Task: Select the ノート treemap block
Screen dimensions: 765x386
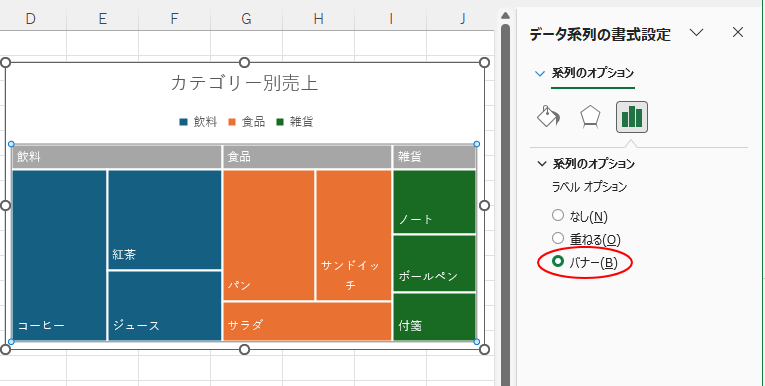Action: click(x=434, y=202)
